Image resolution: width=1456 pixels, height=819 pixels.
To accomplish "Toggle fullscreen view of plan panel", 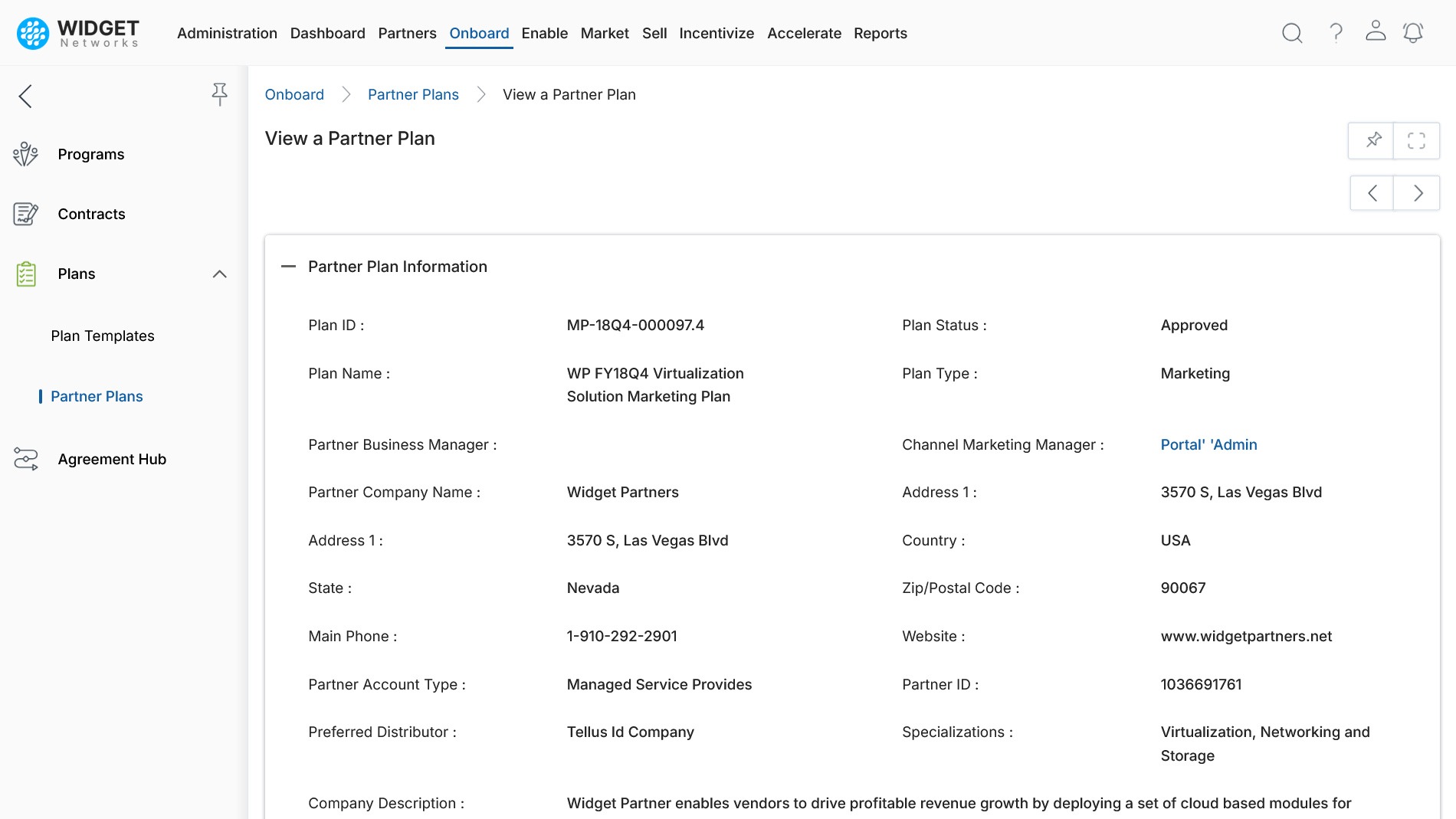I will pos(1416,140).
